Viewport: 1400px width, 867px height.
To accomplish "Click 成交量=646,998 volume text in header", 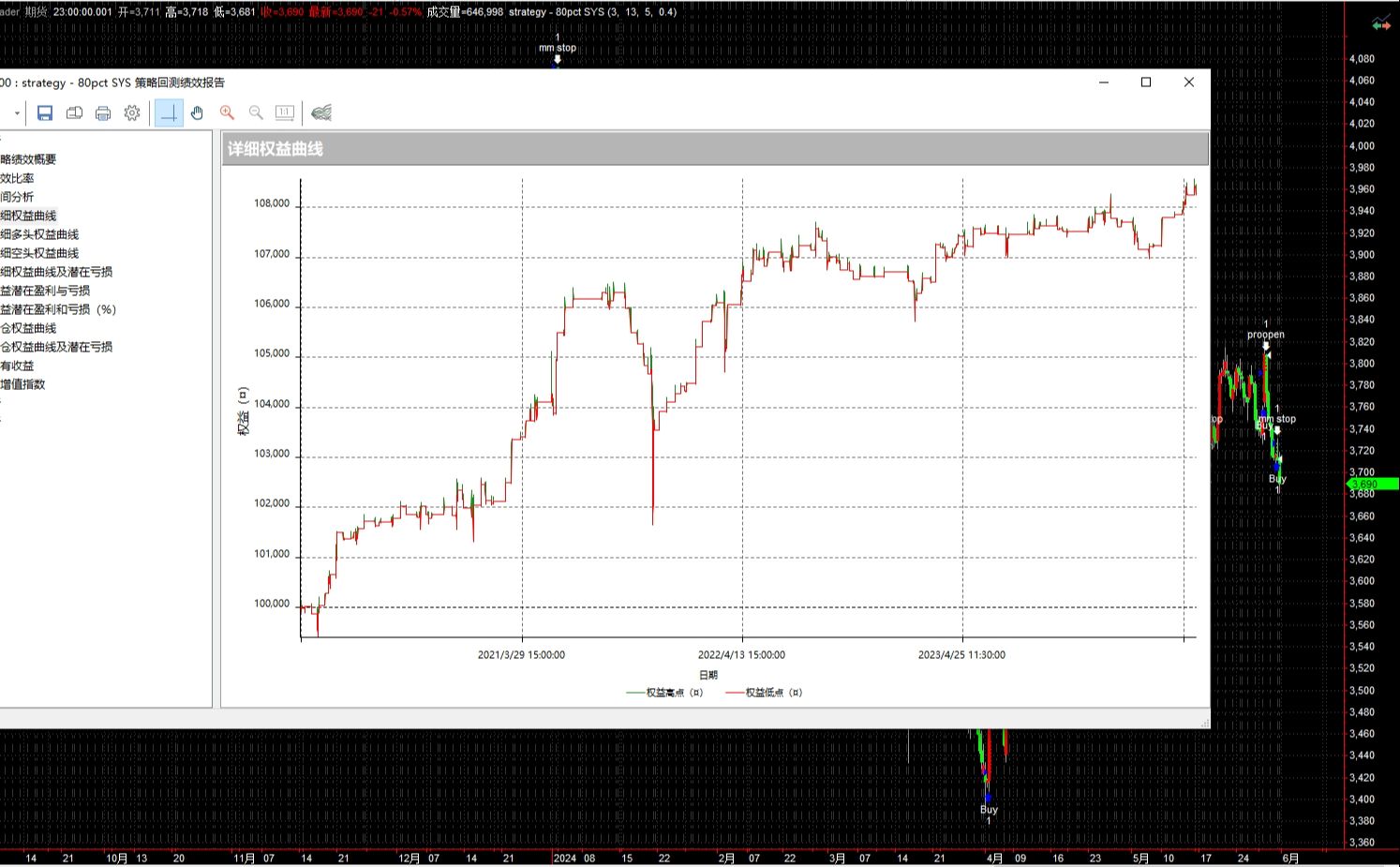I will pos(465,12).
